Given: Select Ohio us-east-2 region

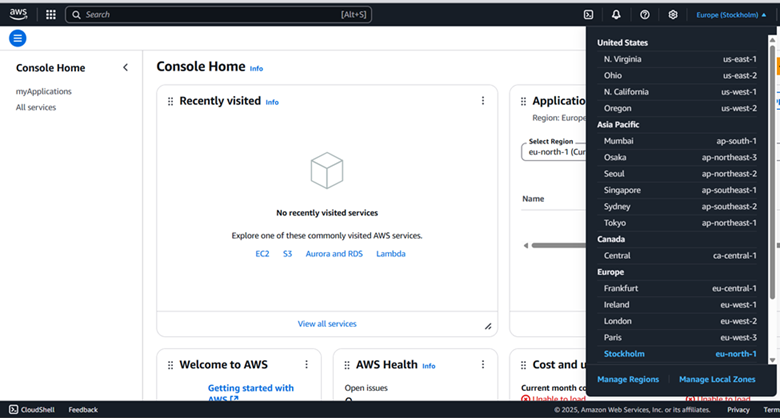Looking at the screenshot, I should [x=677, y=76].
